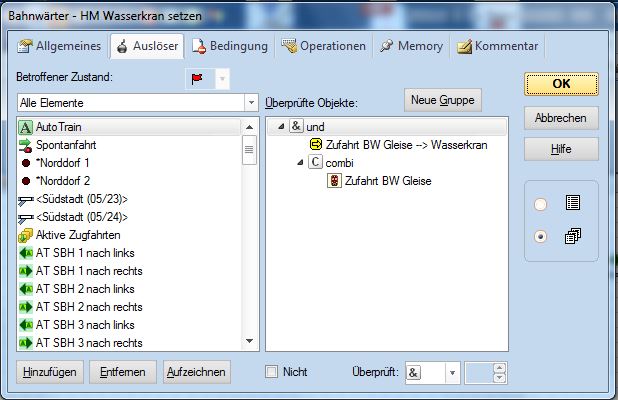Screen dimensions: 618x400
Task: Select the Zufahrt BW Gleise signal icon
Action: click(333, 182)
